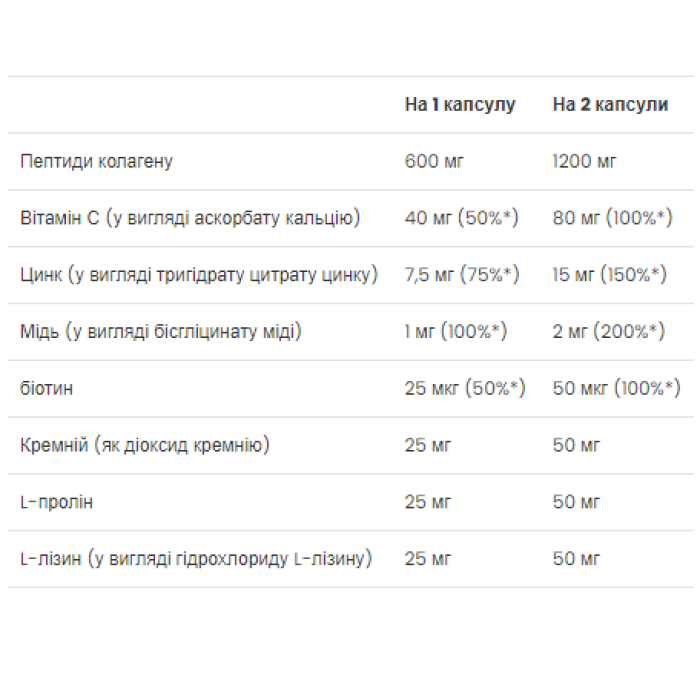This screenshot has width=700, height=700.
Task: Click the "На 1 капсулу" column header
Action: (459, 105)
